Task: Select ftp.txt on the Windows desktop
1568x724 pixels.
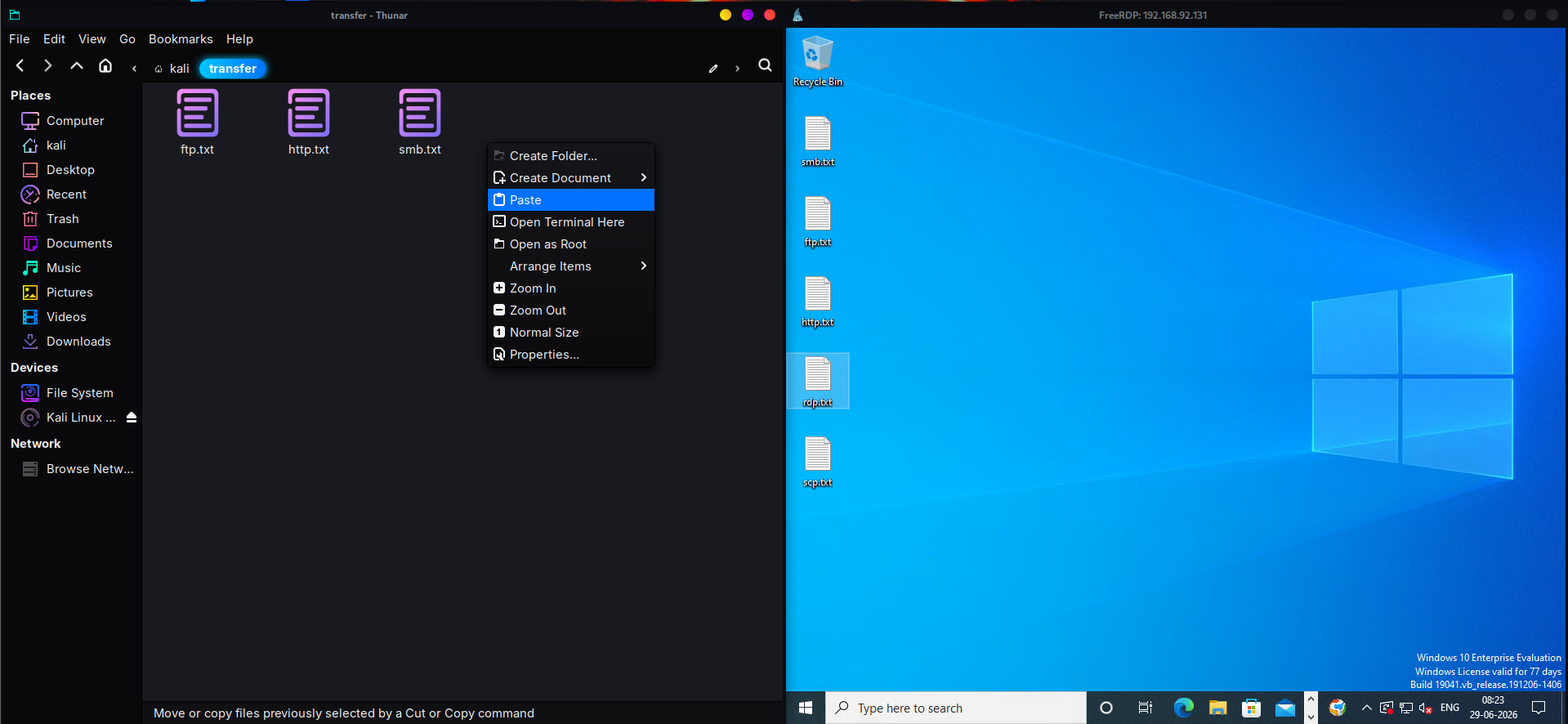Action: pos(818,221)
